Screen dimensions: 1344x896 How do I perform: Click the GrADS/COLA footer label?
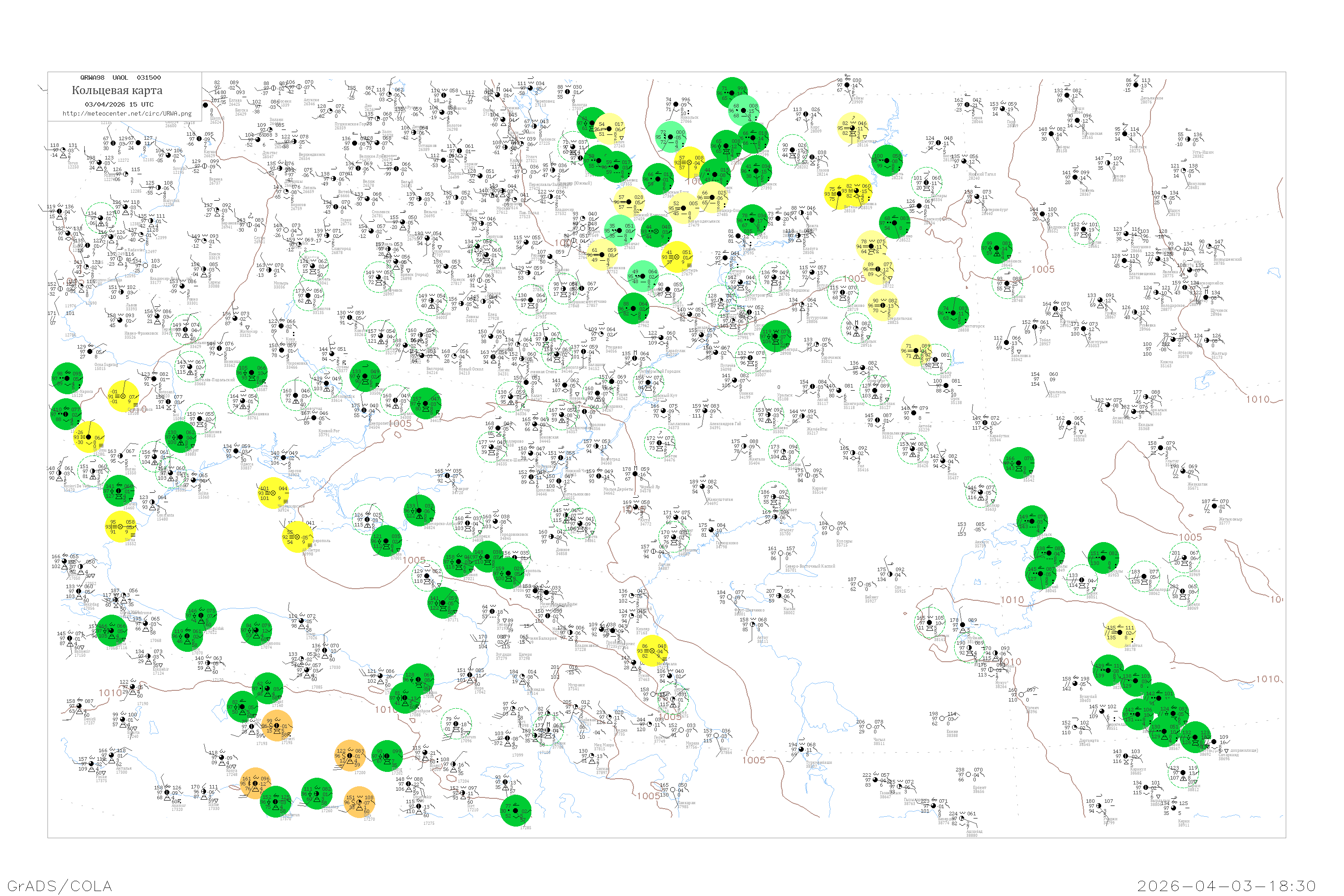coord(60,886)
